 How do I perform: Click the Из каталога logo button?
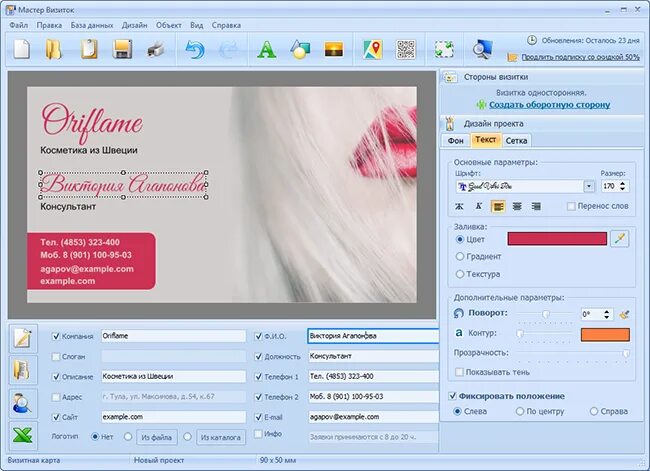pos(221,437)
